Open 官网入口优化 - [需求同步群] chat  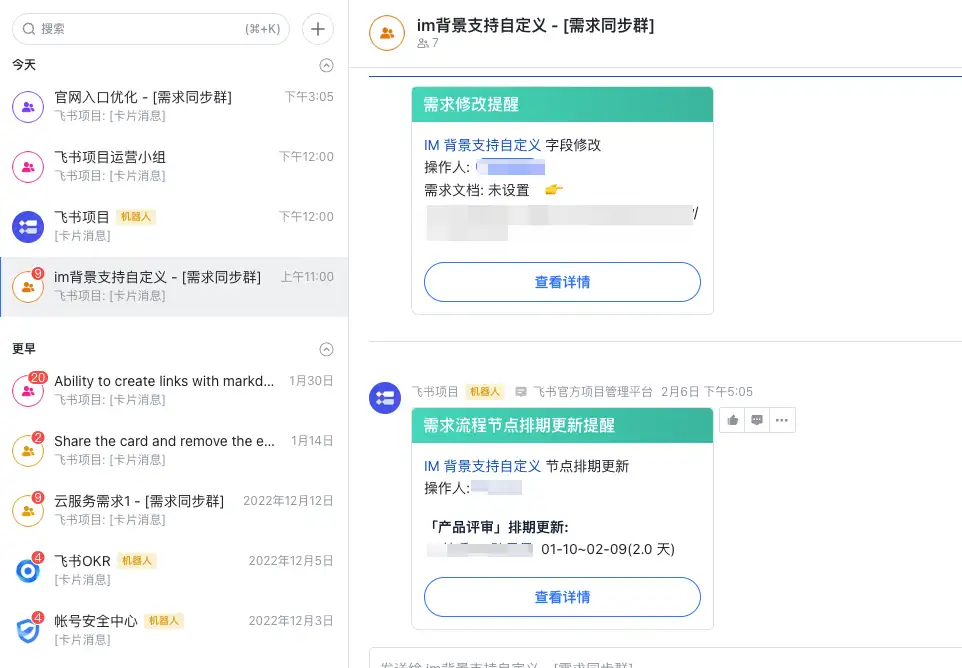click(x=174, y=107)
